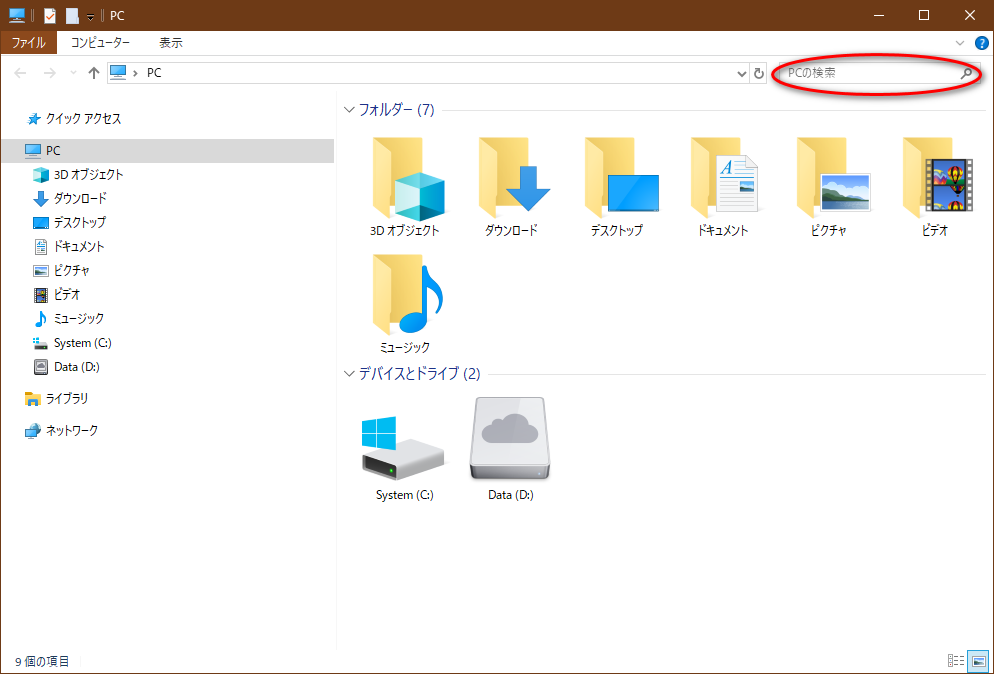Open the address bar history dropdown
This screenshot has width=994, height=674.
tap(741, 73)
